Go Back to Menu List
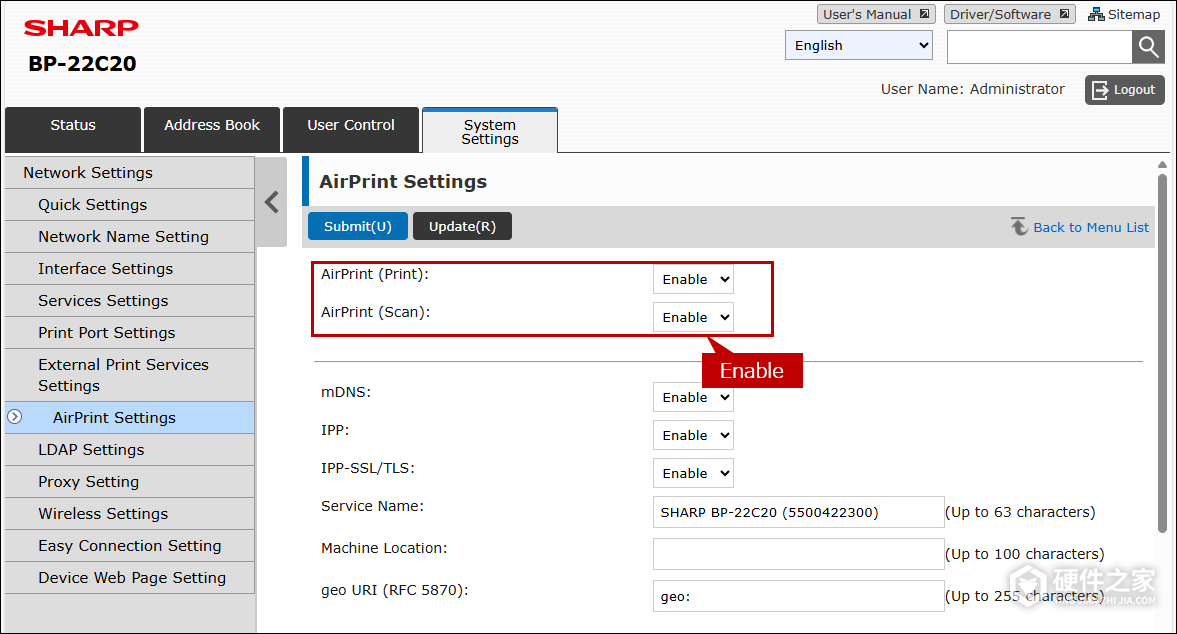This screenshot has width=1177, height=634. tap(1080, 227)
